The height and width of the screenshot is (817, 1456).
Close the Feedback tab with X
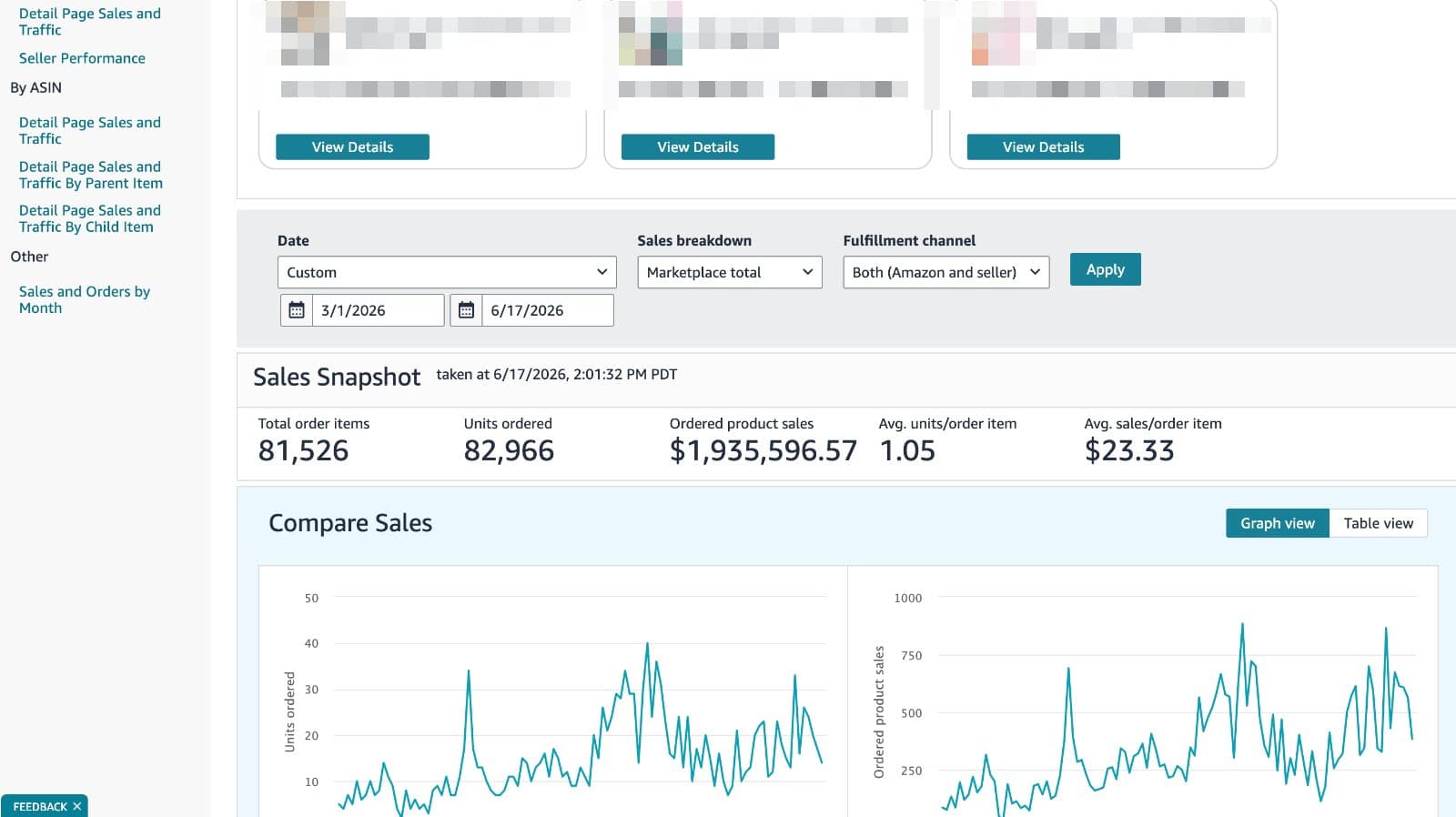click(77, 806)
